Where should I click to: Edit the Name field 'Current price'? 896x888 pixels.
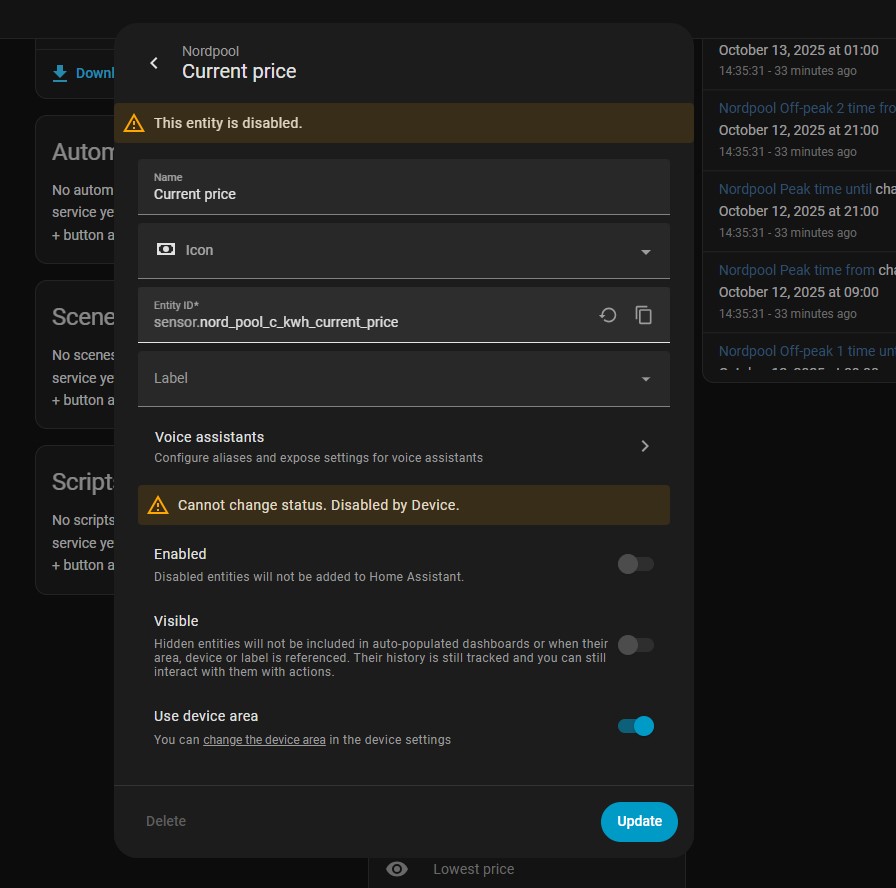coord(403,187)
